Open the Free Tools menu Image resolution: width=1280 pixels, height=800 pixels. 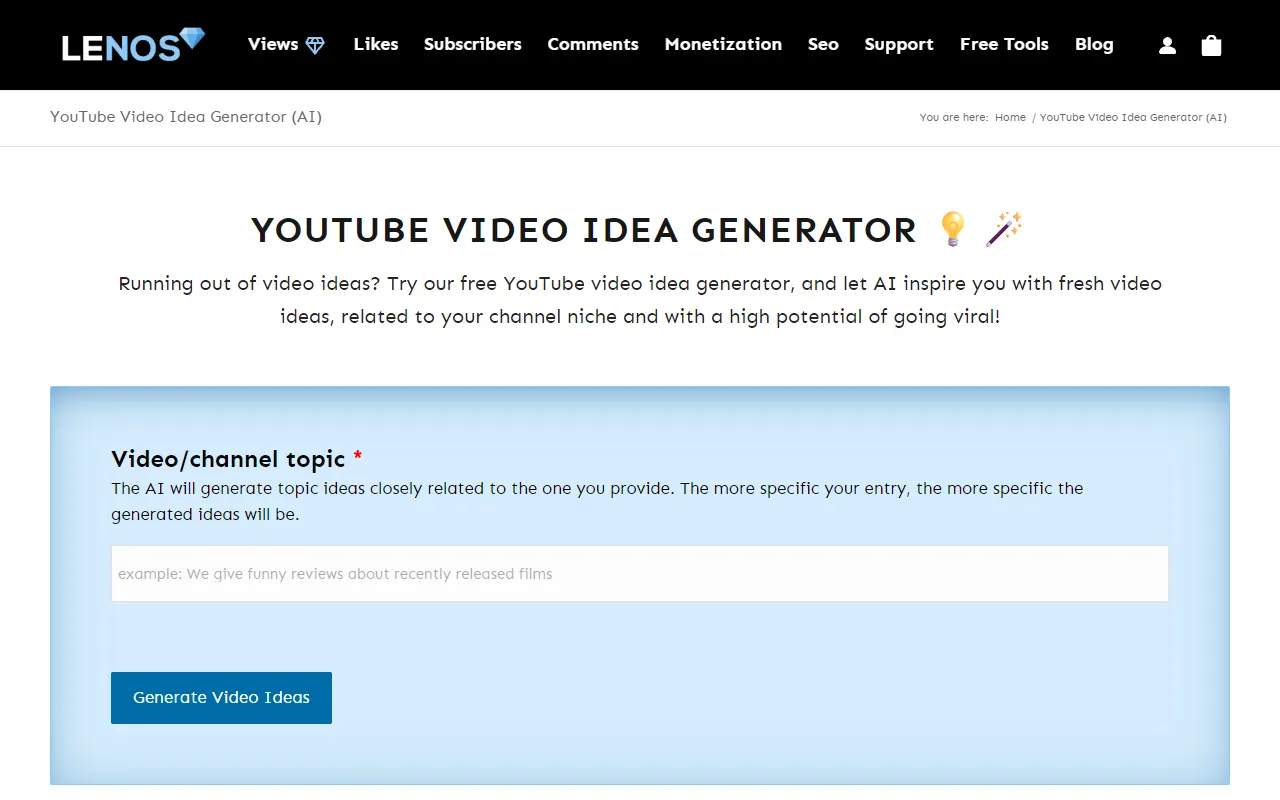coord(1004,44)
